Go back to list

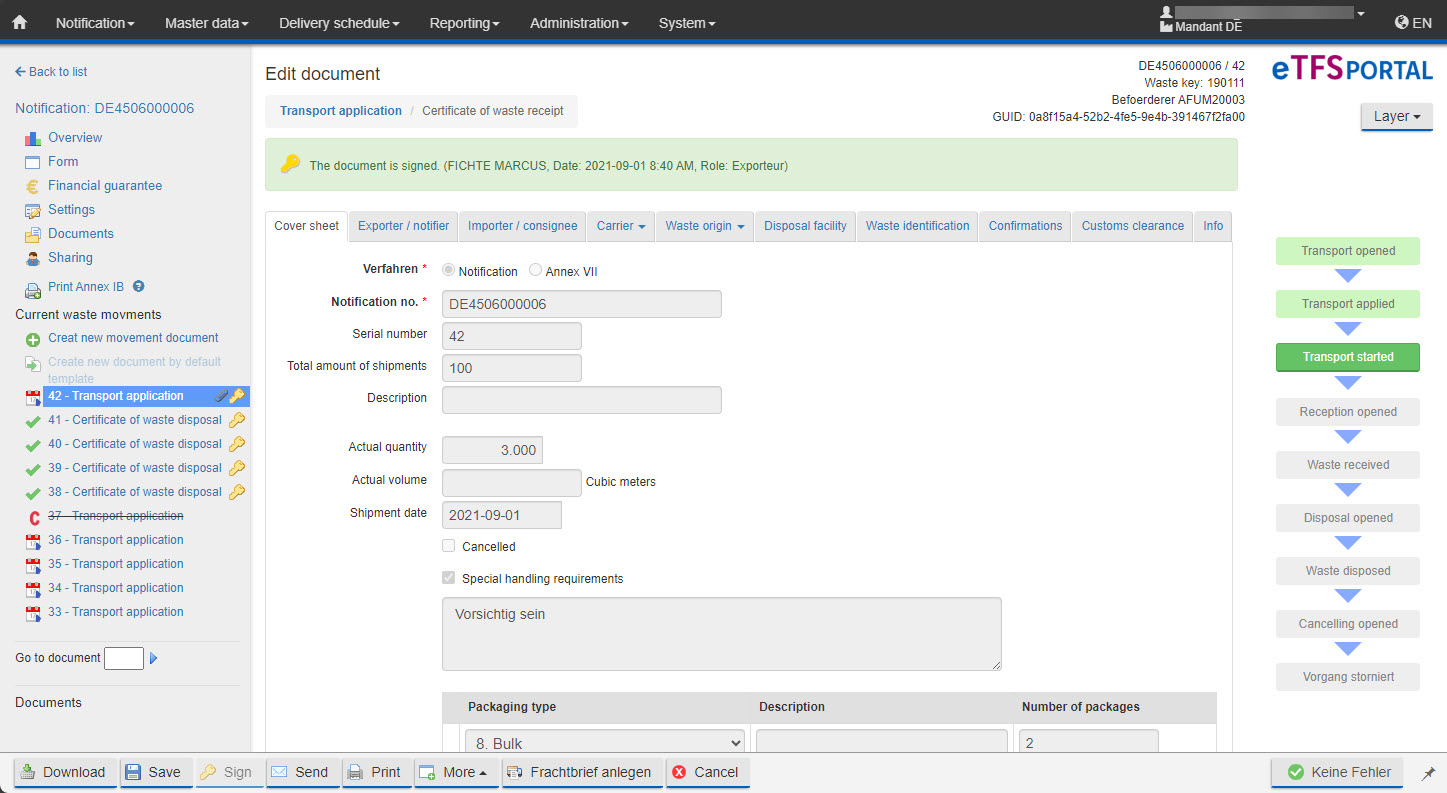coord(51,72)
